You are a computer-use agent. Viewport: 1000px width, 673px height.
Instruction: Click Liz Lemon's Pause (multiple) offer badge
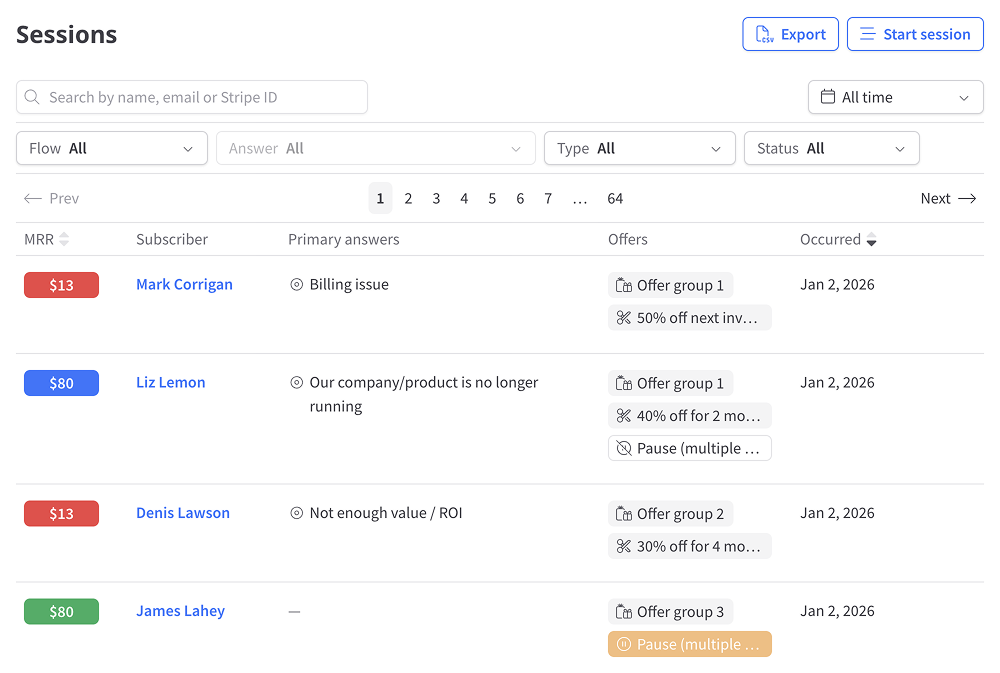click(x=689, y=448)
